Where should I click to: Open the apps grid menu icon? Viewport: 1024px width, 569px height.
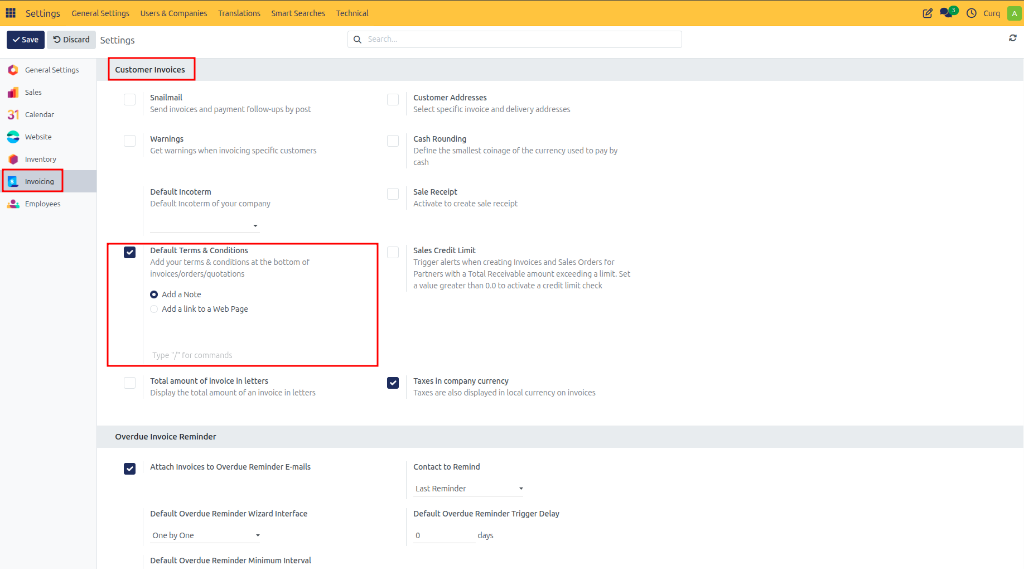coord(10,13)
